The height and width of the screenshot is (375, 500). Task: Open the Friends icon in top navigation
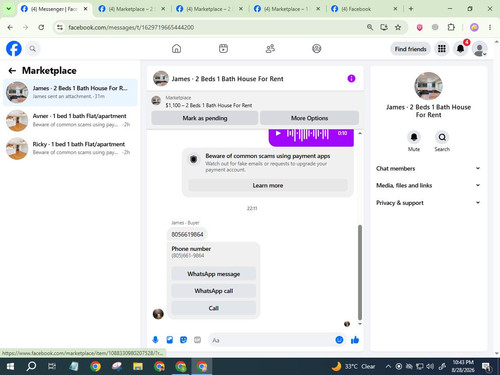pyautogui.click(x=270, y=49)
